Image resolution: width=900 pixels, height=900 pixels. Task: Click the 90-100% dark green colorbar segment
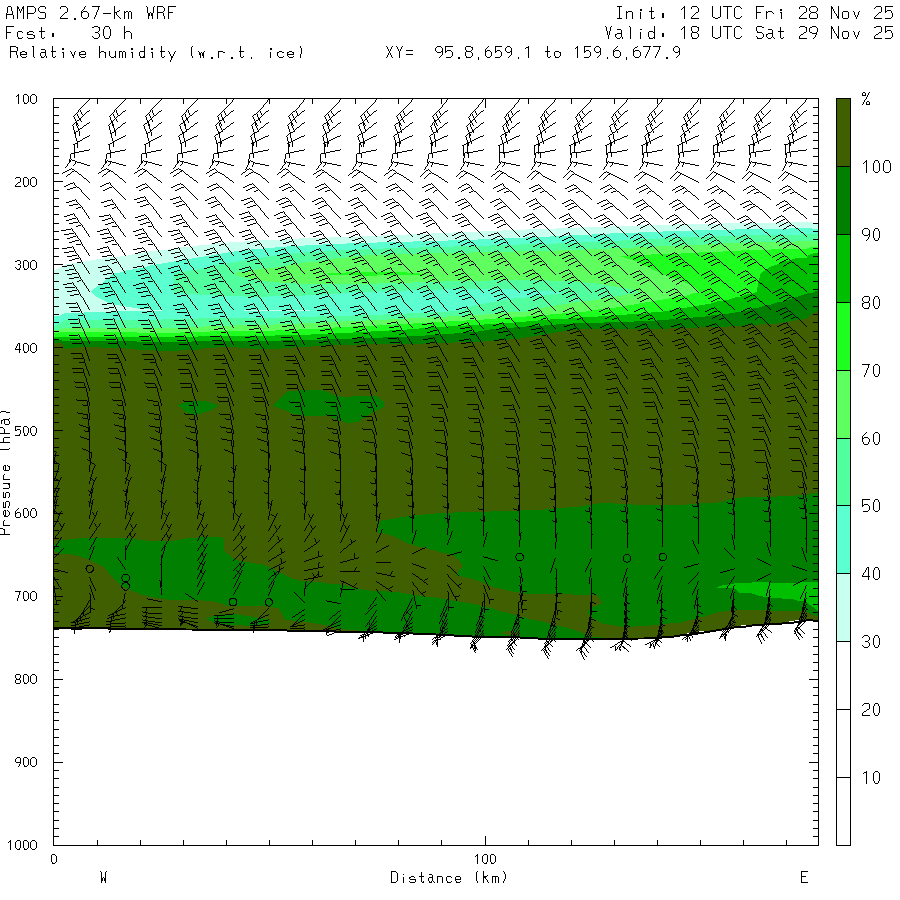point(843,201)
